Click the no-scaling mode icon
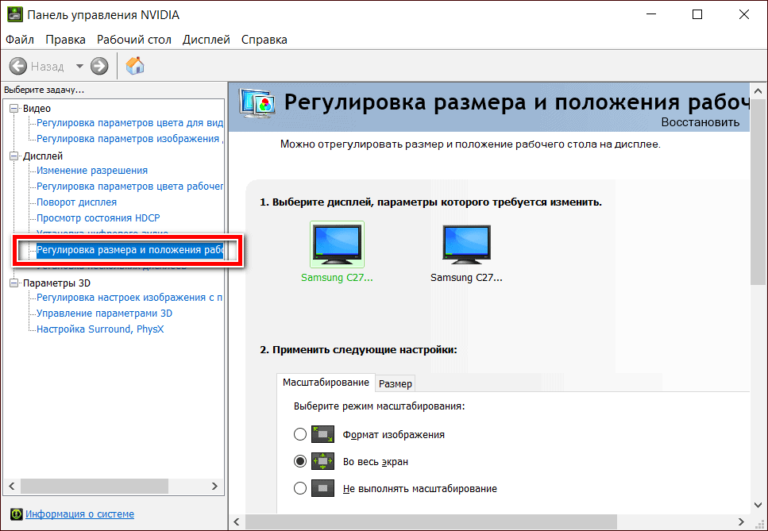The width and height of the screenshot is (768, 531). [x=323, y=488]
